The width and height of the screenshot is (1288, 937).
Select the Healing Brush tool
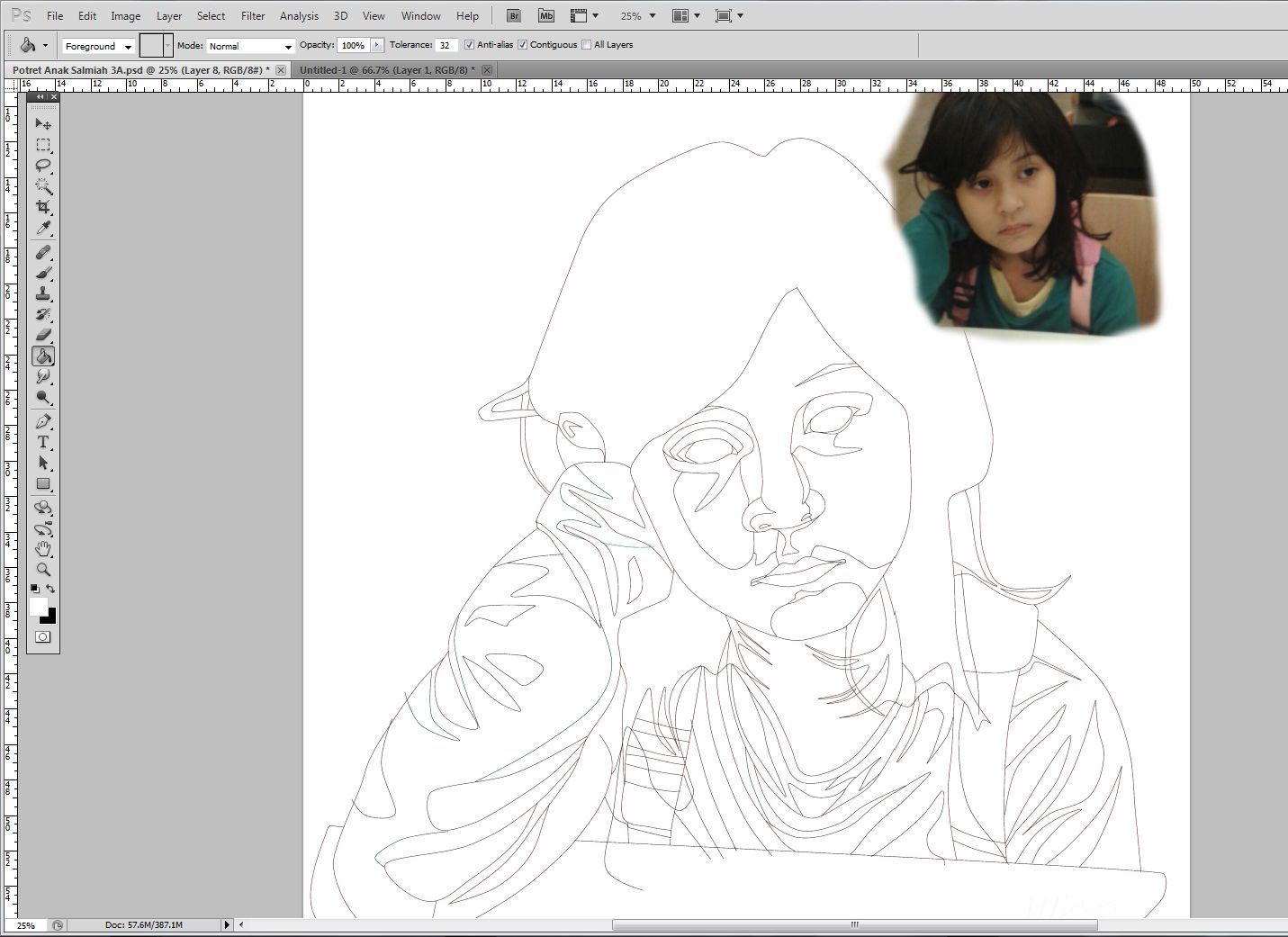43,253
